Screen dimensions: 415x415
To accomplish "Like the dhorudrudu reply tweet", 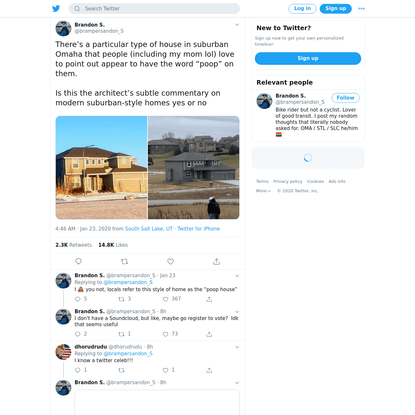I will 165,370.
